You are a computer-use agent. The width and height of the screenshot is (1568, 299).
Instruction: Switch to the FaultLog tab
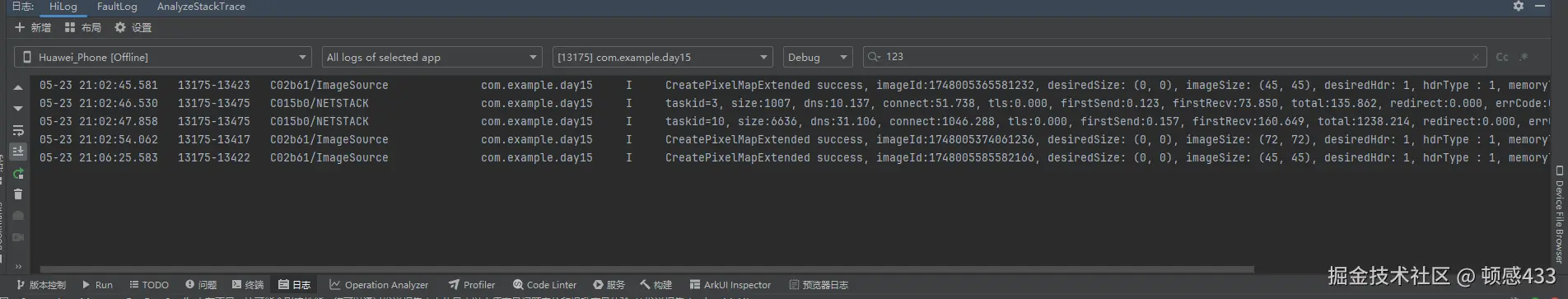tap(117, 7)
